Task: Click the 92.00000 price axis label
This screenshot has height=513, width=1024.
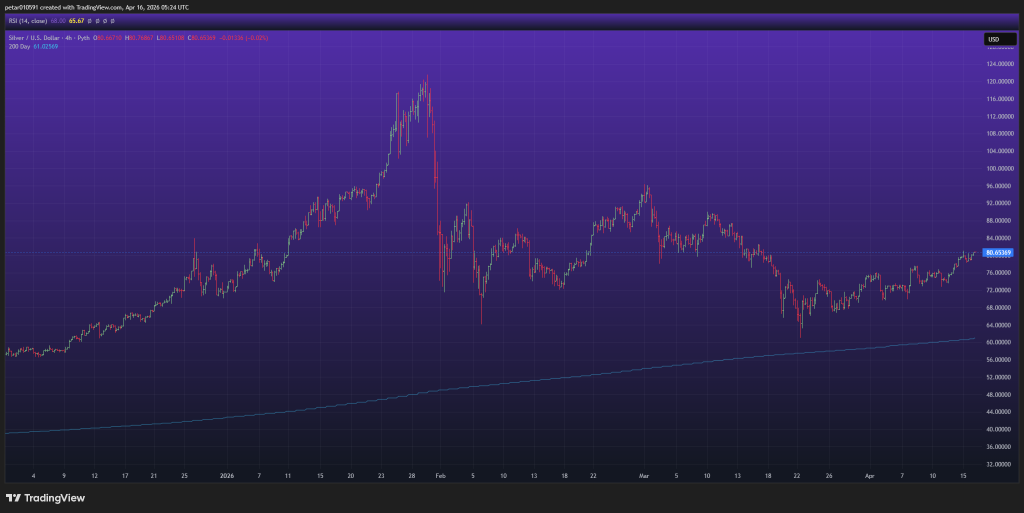Action: [1000, 203]
